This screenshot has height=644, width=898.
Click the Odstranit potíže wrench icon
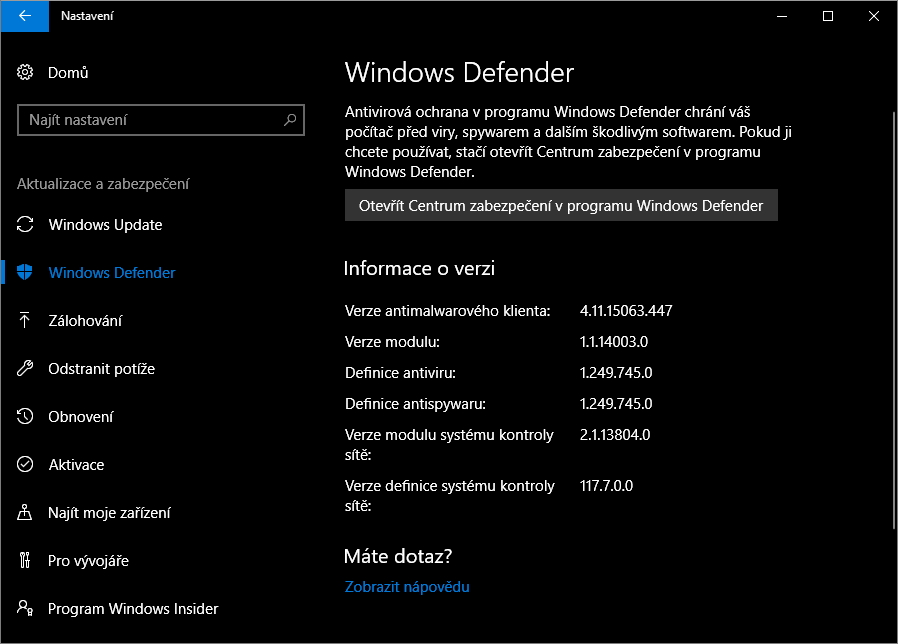pos(26,369)
